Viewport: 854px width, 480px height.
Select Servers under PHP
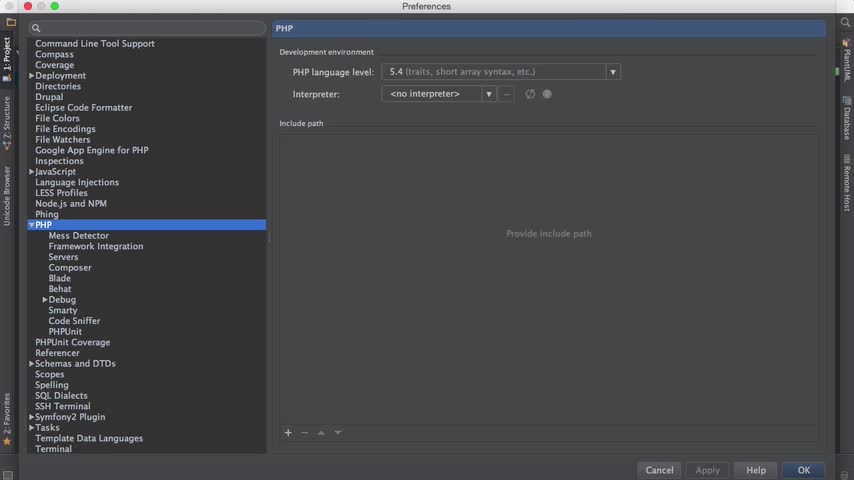63,257
